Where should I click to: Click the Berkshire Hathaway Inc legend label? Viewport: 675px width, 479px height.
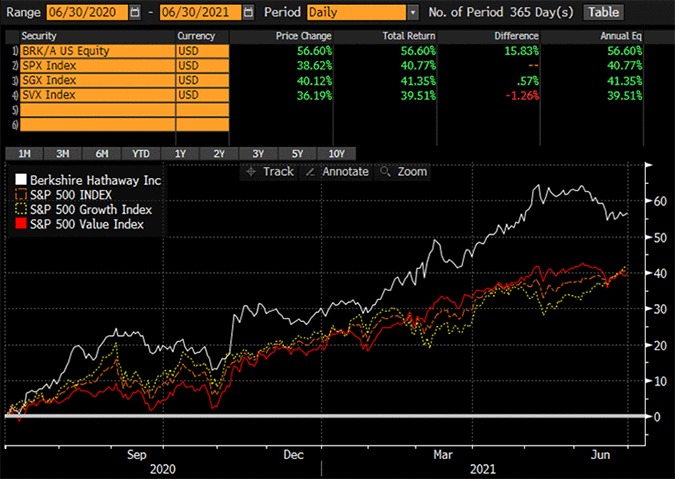click(x=96, y=180)
